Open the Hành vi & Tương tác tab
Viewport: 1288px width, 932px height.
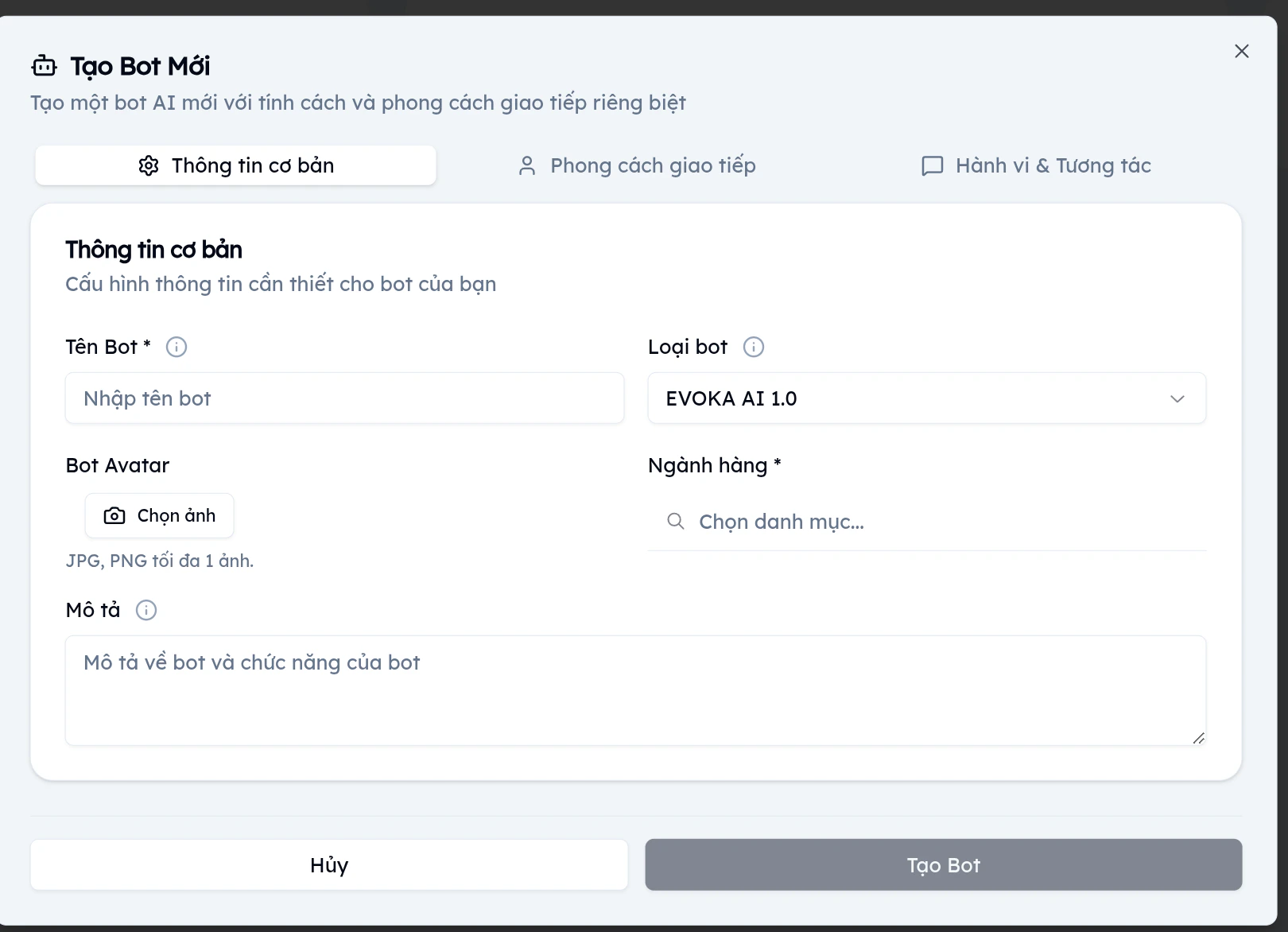click(1034, 165)
